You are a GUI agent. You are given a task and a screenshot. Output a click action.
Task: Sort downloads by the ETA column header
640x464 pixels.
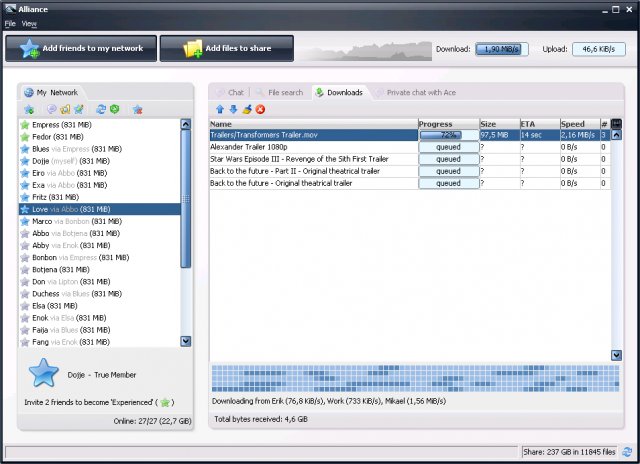(x=540, y=124)
